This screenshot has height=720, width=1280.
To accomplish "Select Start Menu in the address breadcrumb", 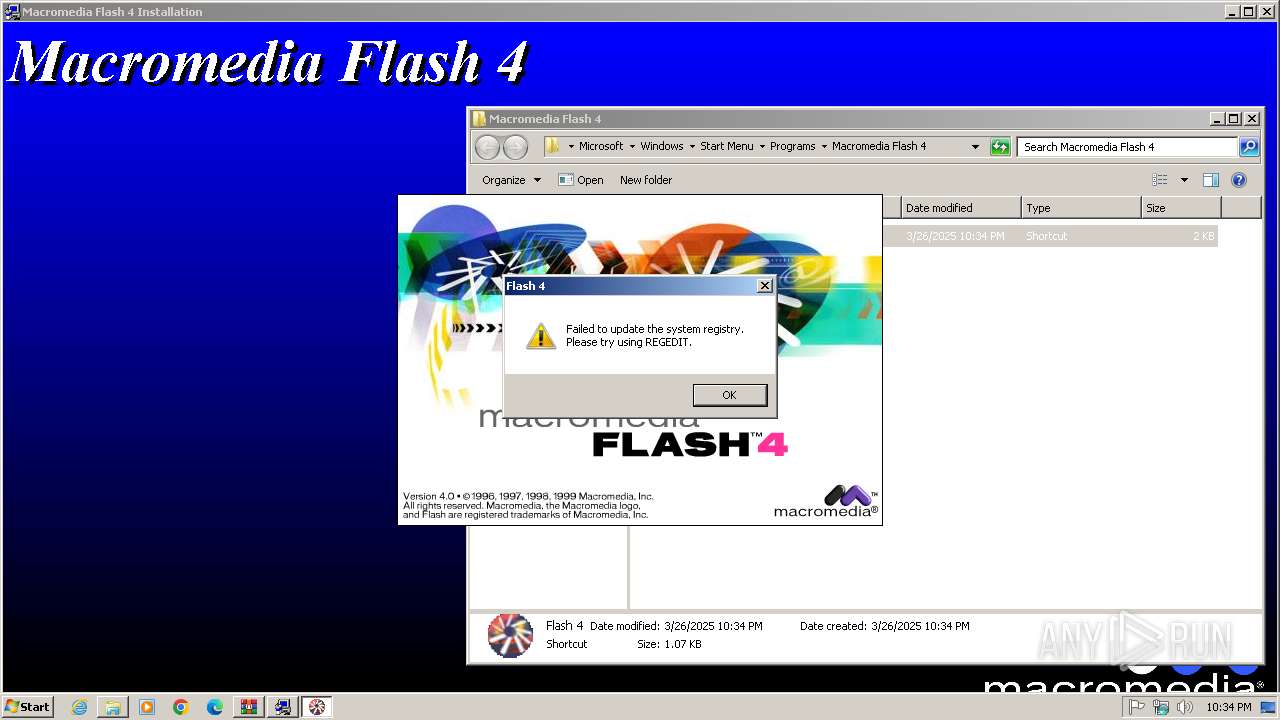I will [x=727, y=146].
